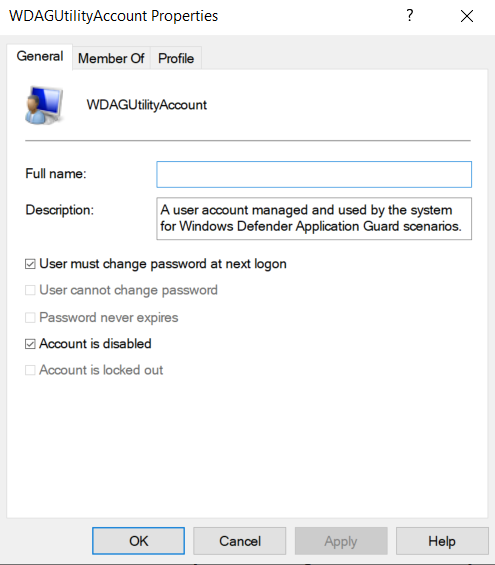Select the WDAGUtilityAccount name text
Image resolution: width=495 pixels, height=565 pixels.
[147, 105]
